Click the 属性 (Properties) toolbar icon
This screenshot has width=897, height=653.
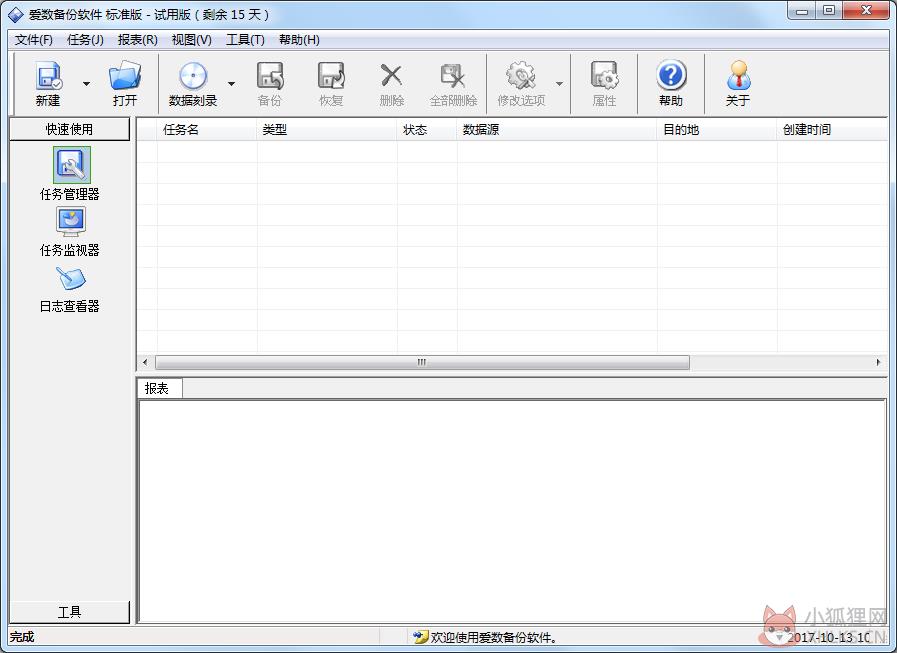[604, 76]
